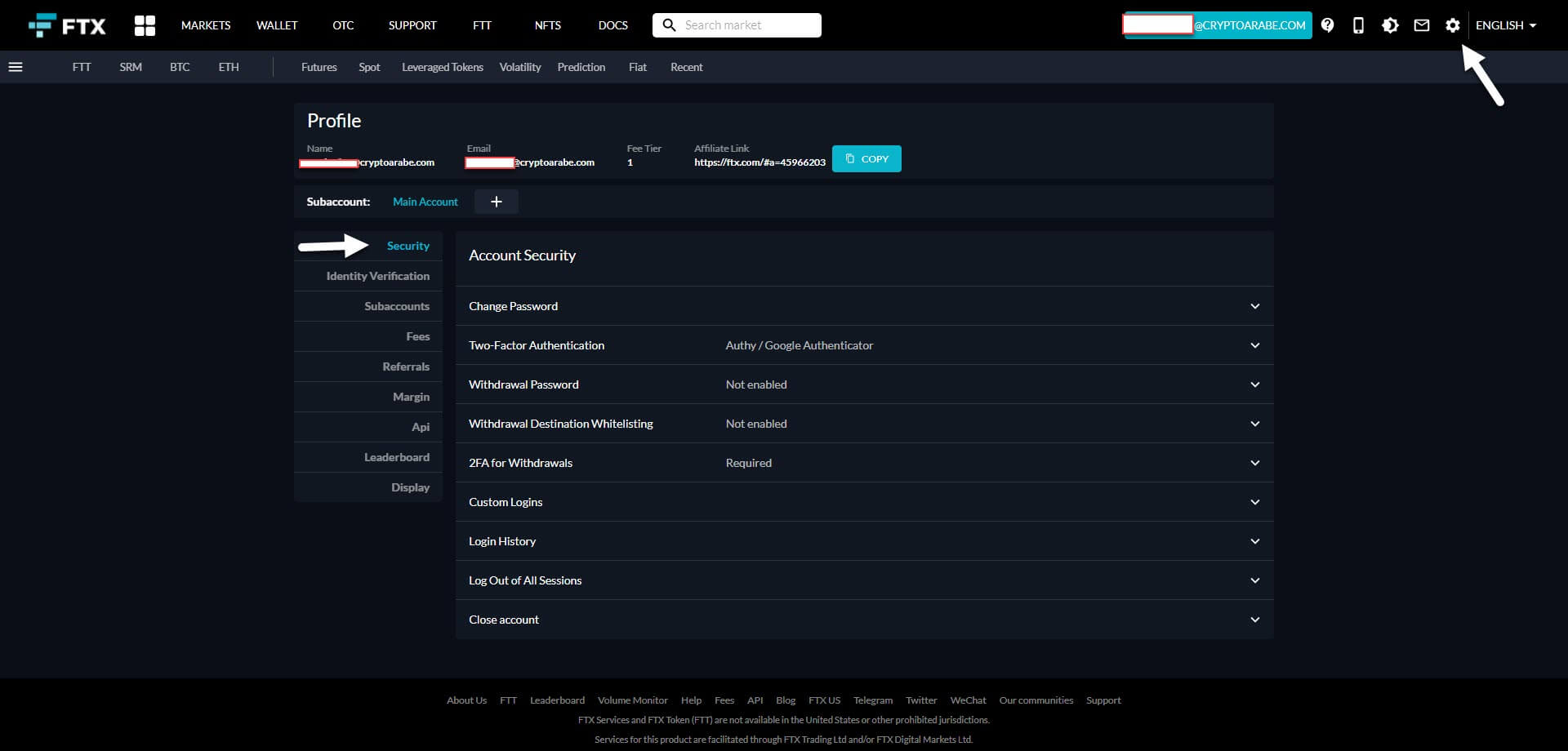The image size is (1568, 751).
Task: Open Our communities footer link
Action: (1036, 700)
